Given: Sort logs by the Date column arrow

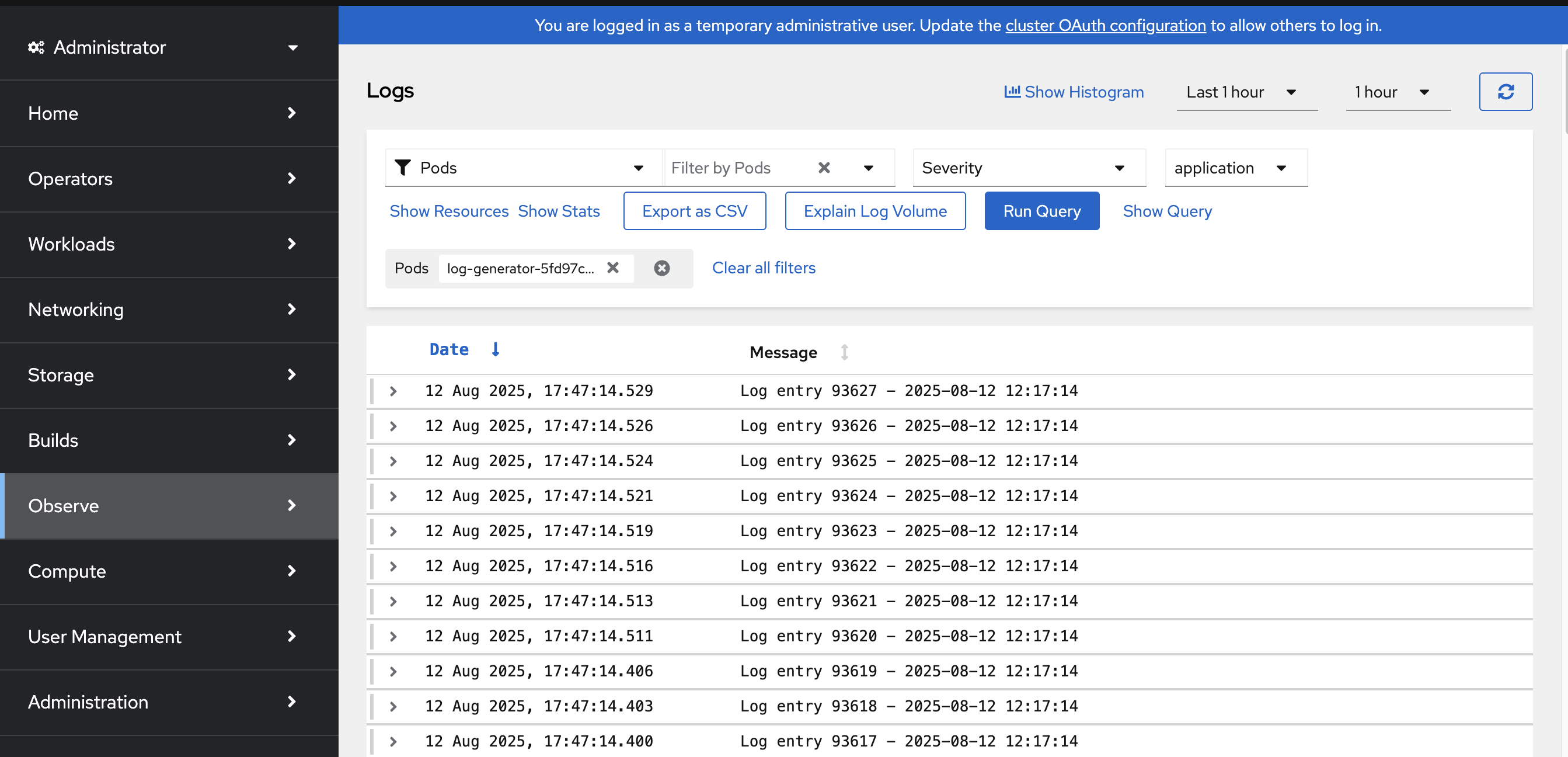Looking at the screenshot, I should point(496,349).
